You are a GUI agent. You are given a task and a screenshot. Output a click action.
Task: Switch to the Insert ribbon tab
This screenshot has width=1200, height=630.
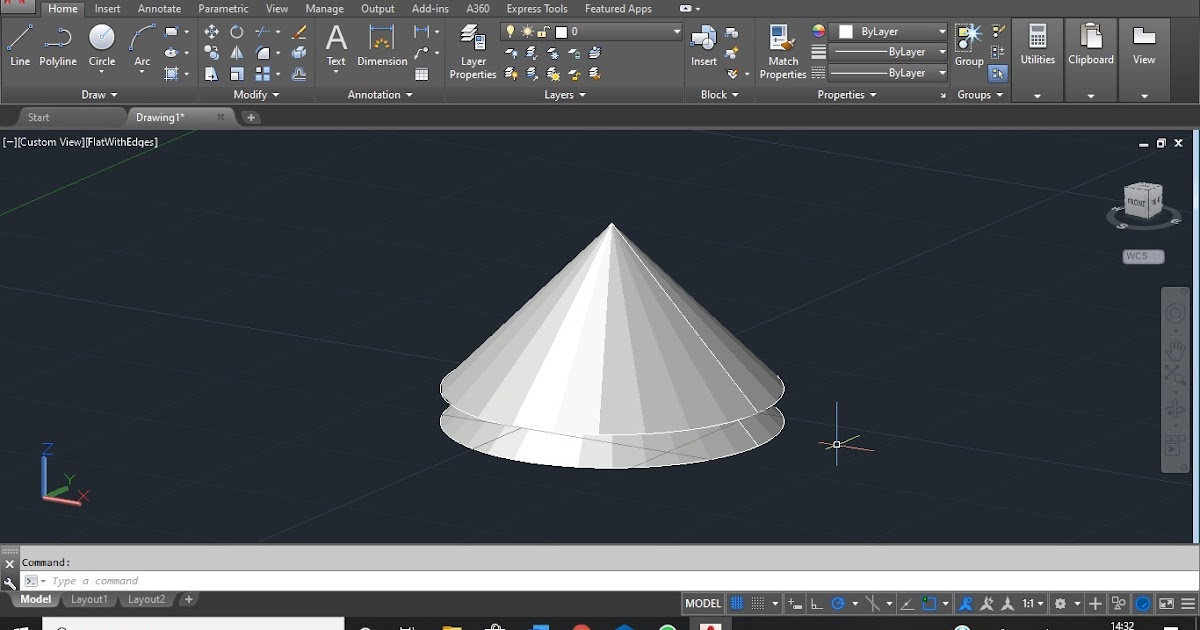pos(107,8)
